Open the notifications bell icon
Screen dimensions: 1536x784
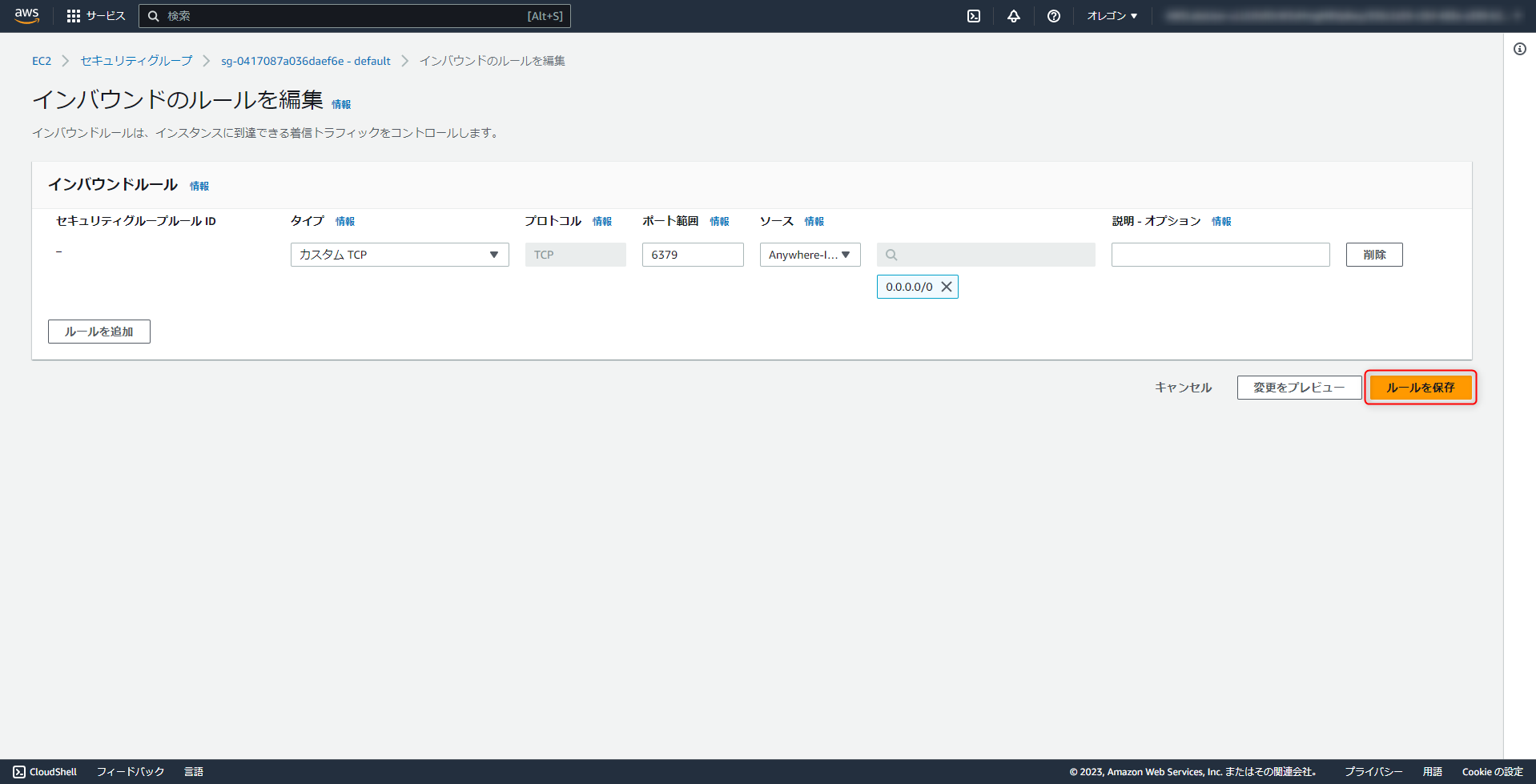(1013, 15)
